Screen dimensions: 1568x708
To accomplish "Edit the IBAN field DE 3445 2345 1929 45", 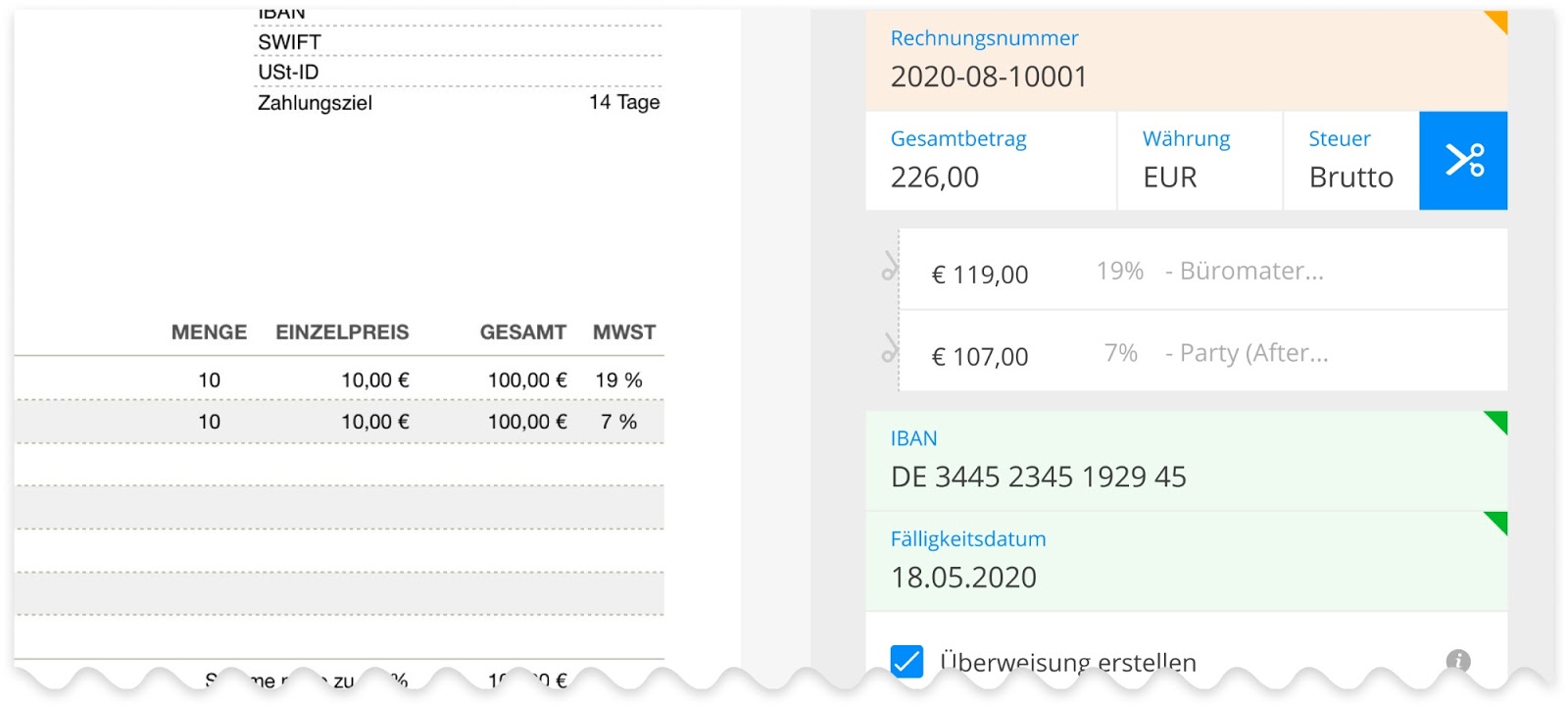I will pyautogui.click(x=1186, y=461).
